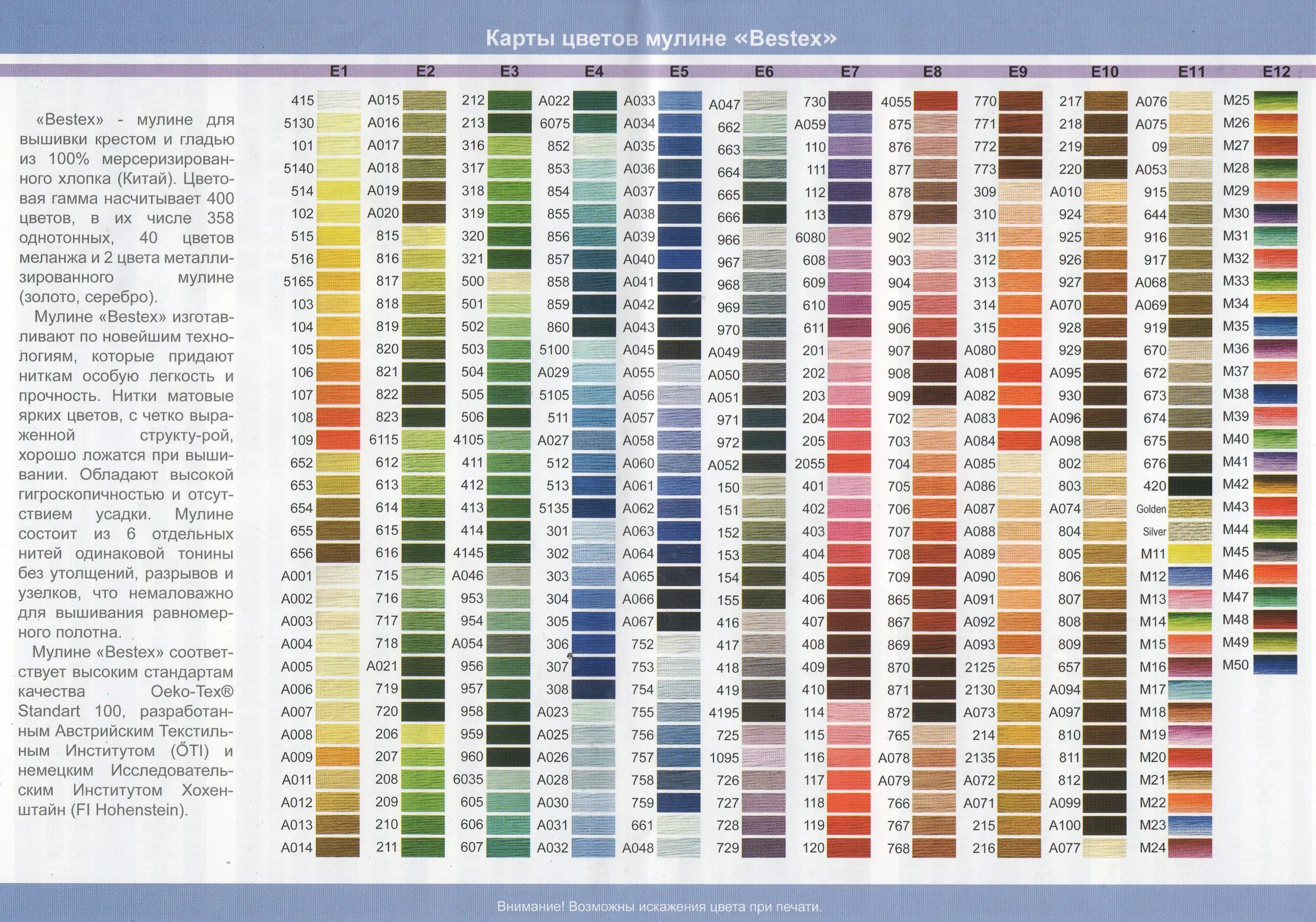Click the E6 column header

click(764, 72)
